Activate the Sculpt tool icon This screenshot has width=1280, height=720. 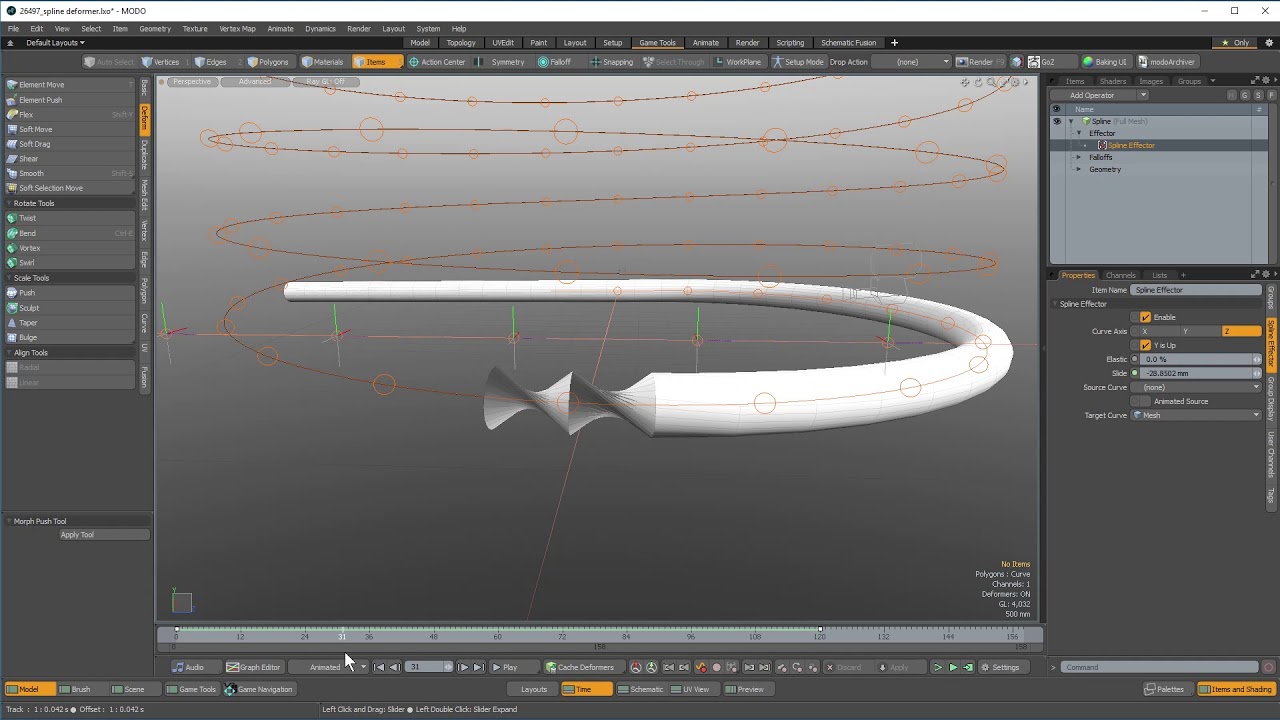tap(11, 308)
